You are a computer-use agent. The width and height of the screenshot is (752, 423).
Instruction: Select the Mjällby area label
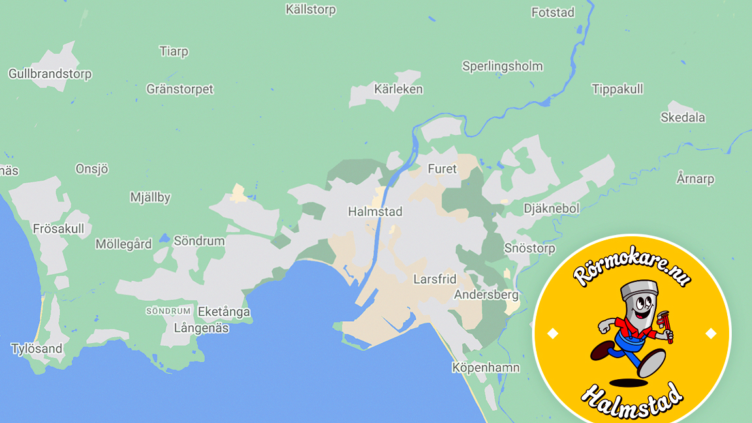(x=150, y=198)
